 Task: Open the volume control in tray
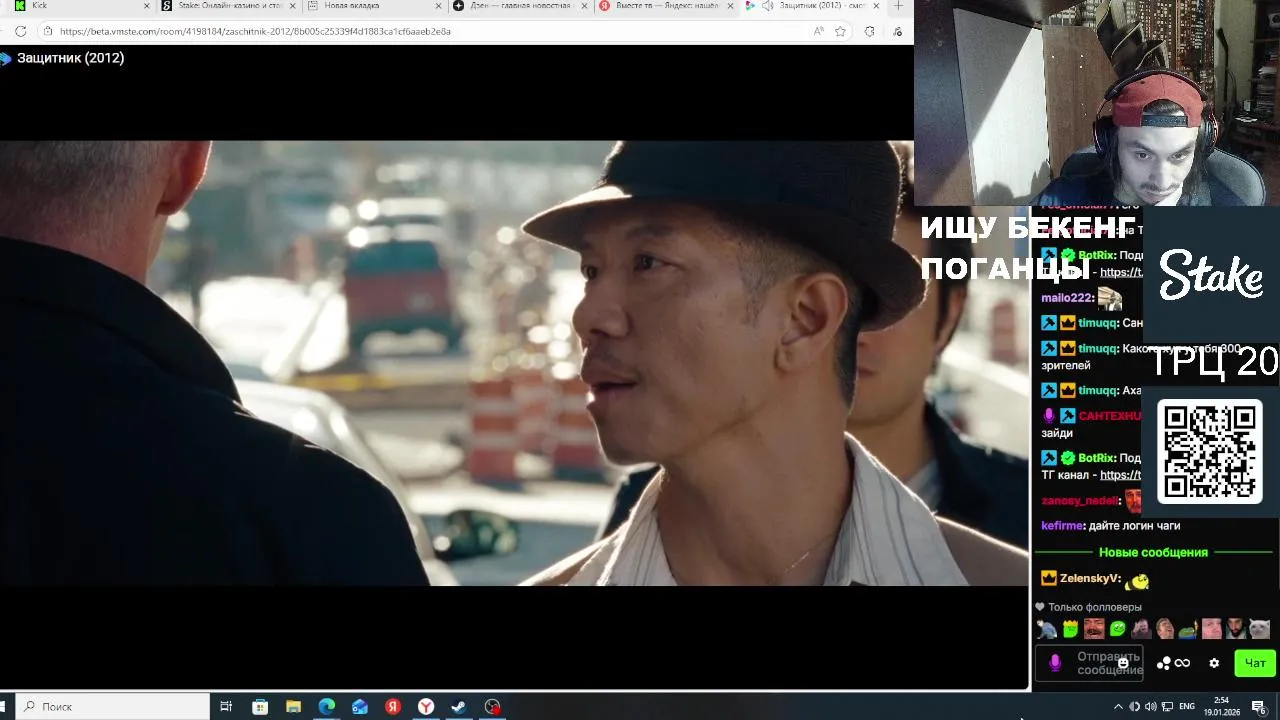click(x=1151, y=706)
